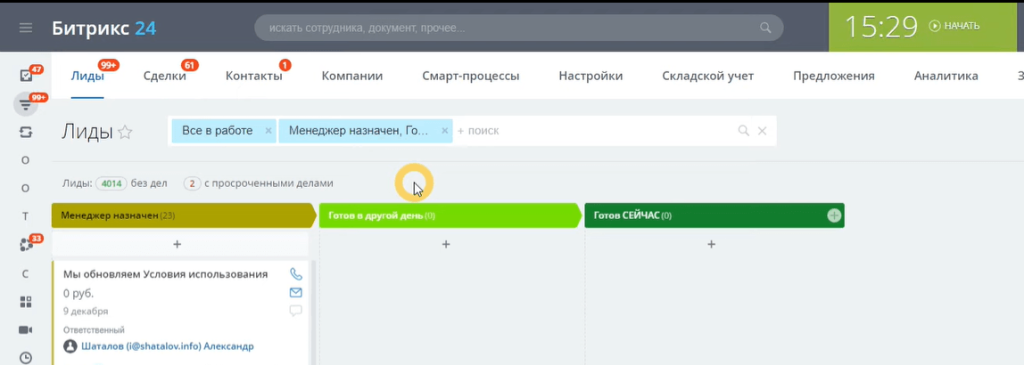The width and height of the screenshot is (1024, 365).
Task: Remove the Все в работе filter
Action: click(268, 131)
